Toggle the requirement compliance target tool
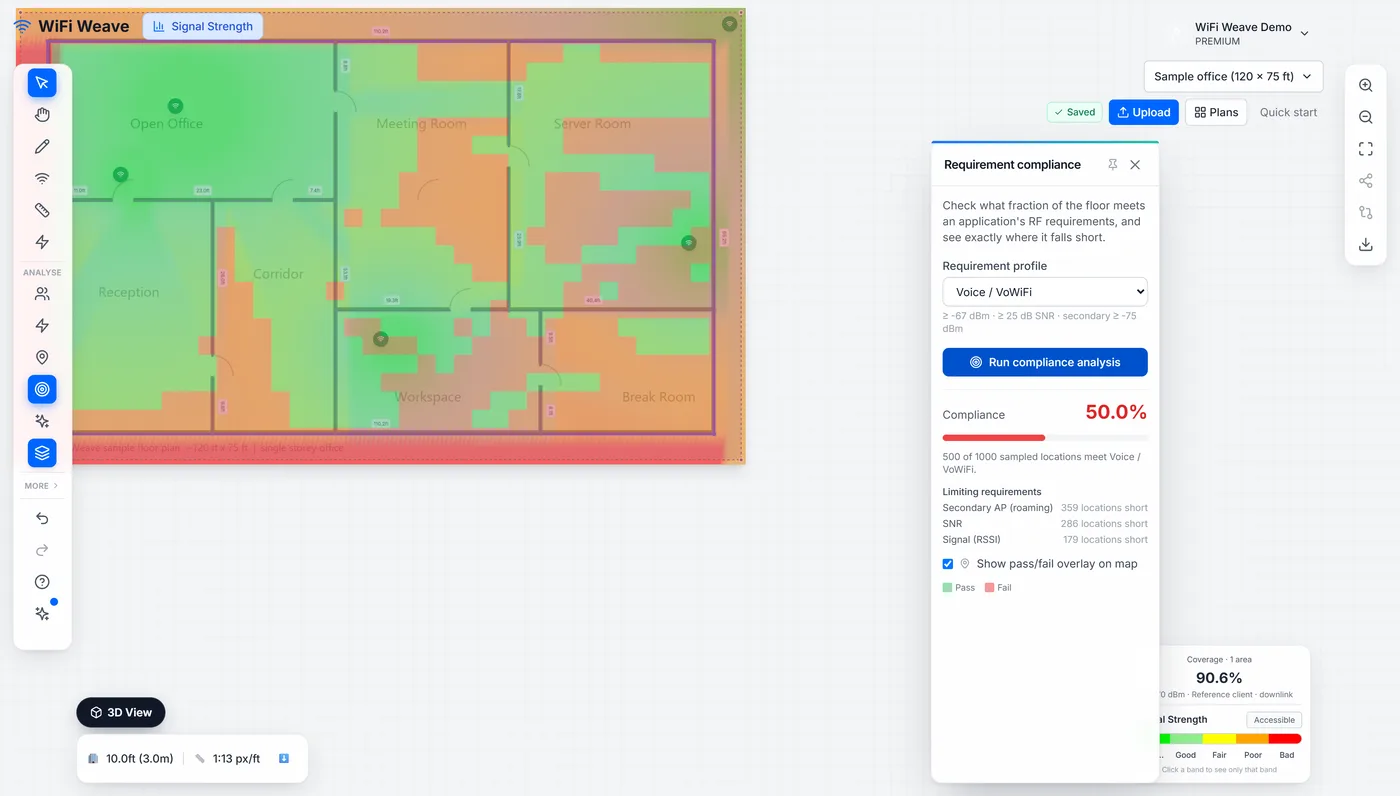Screen dimensions: 1400x796 42,389
